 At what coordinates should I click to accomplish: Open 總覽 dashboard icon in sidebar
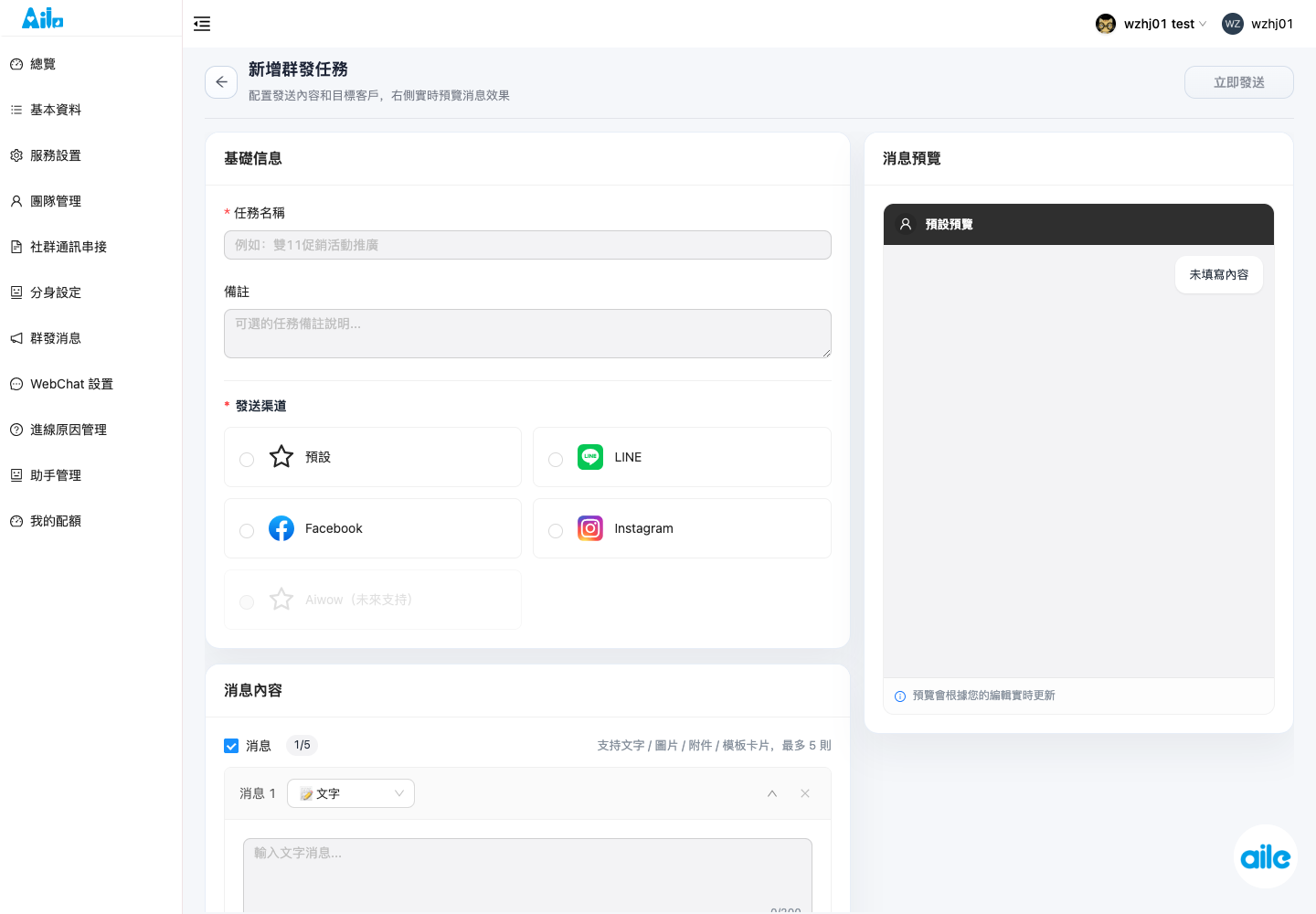[x=16, y=64]
